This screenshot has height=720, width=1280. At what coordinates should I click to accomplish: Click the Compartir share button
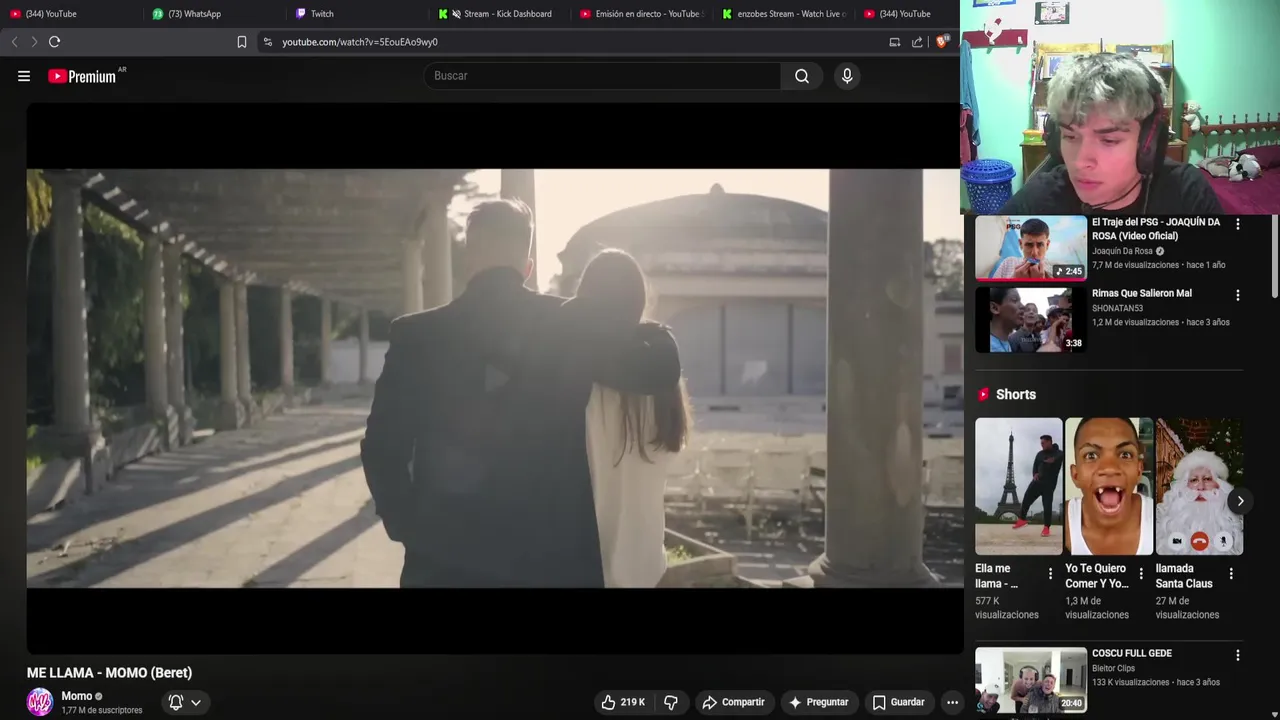(x=733, y=702)
